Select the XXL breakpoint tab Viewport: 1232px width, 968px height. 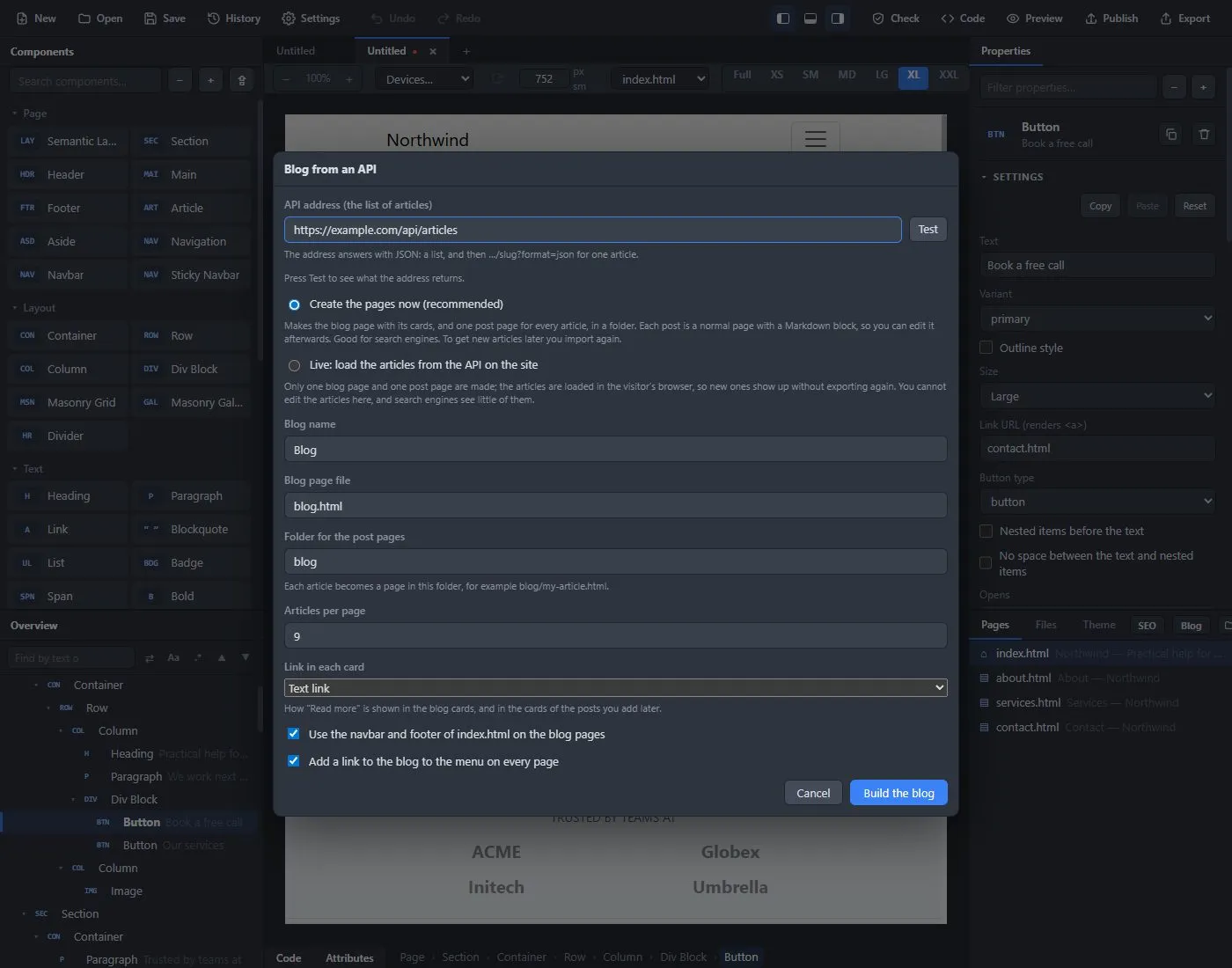pyautogui.click(x=948, y=76)
